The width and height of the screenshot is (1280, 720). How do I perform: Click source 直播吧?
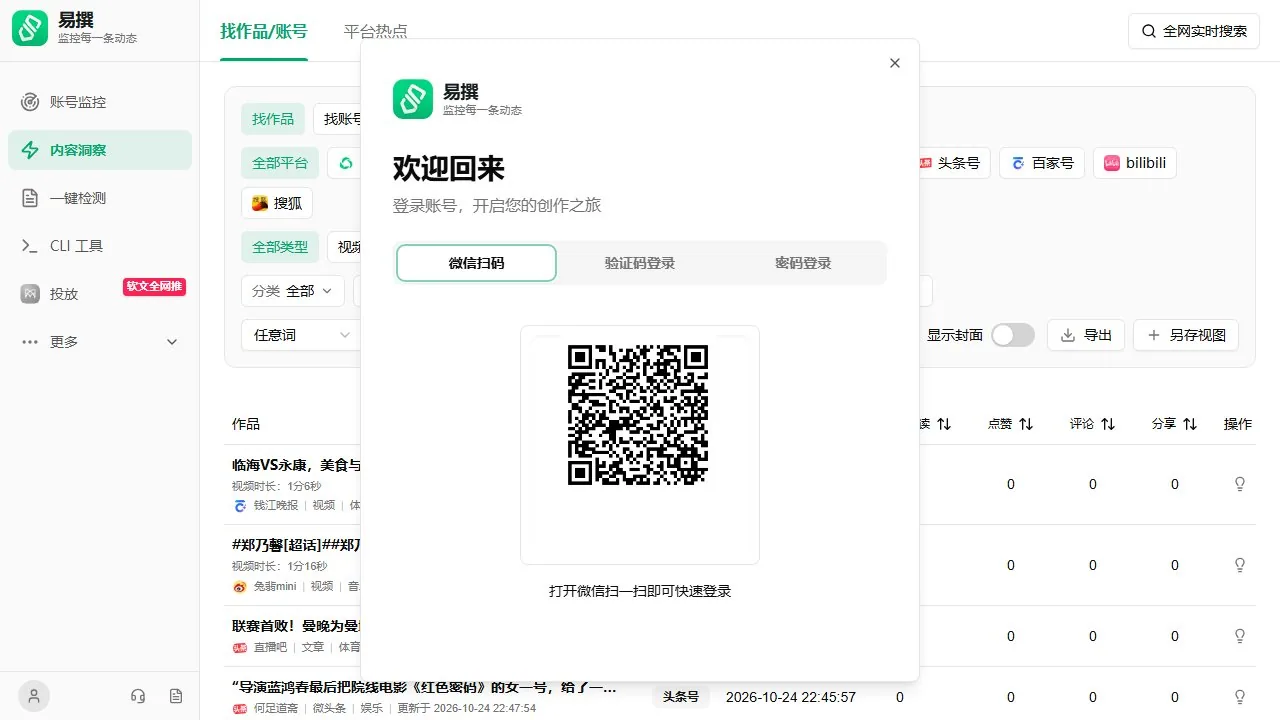[x=270, y=648]
